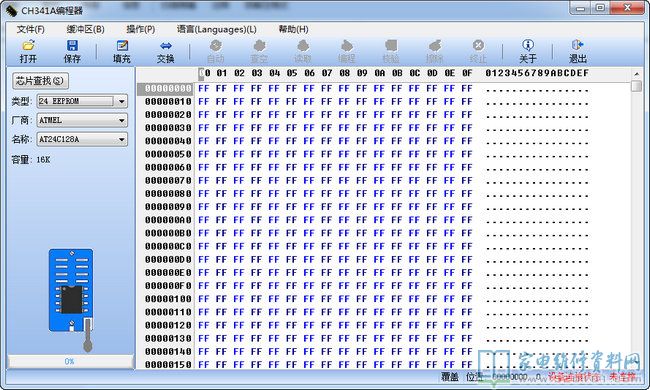The height and width of the screenshot is (390, 650).
Task: Click the 容量: 16K capacity label
Action: 31,160
